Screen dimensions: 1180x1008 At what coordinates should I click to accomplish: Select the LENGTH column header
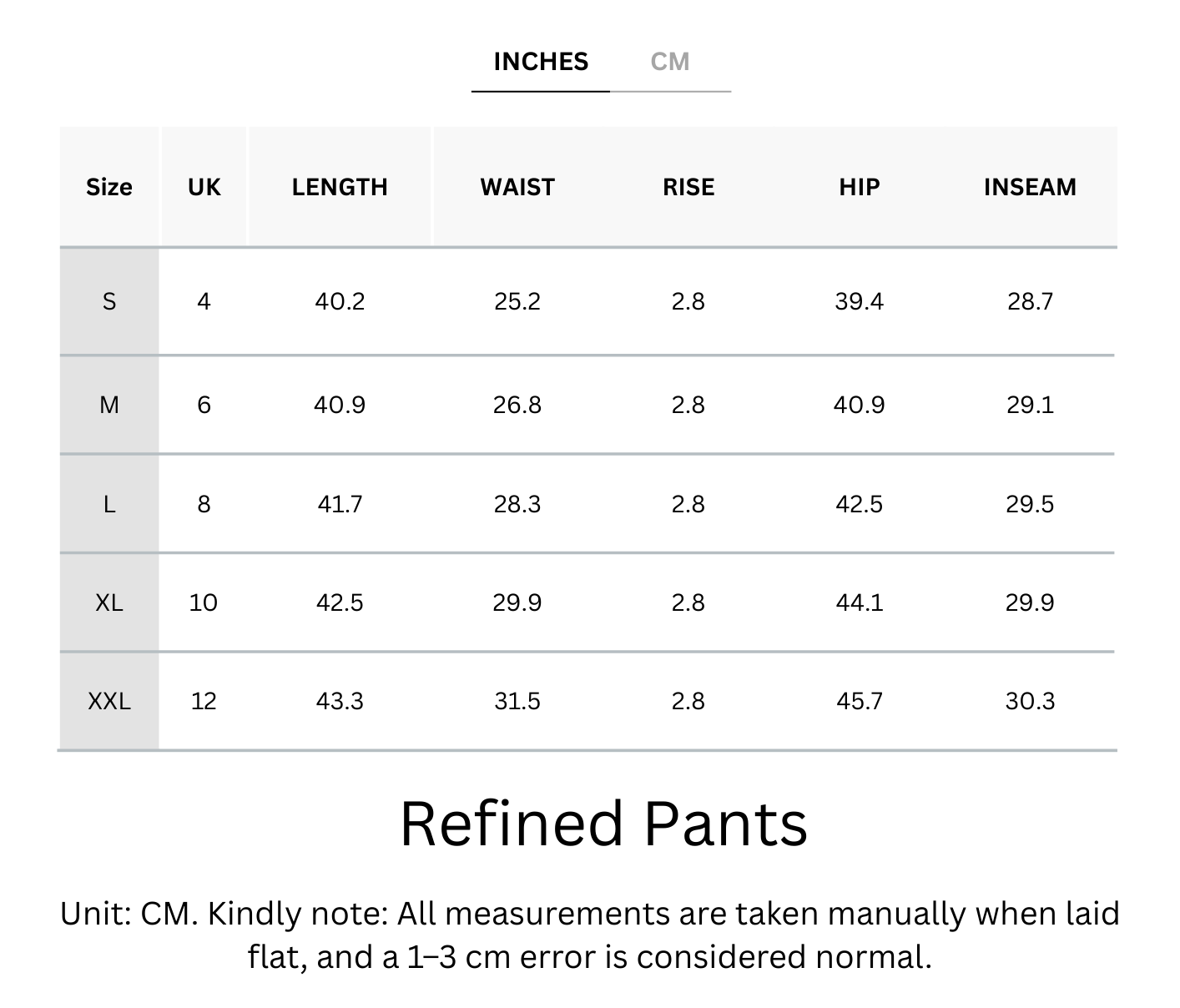pos(340,187)
